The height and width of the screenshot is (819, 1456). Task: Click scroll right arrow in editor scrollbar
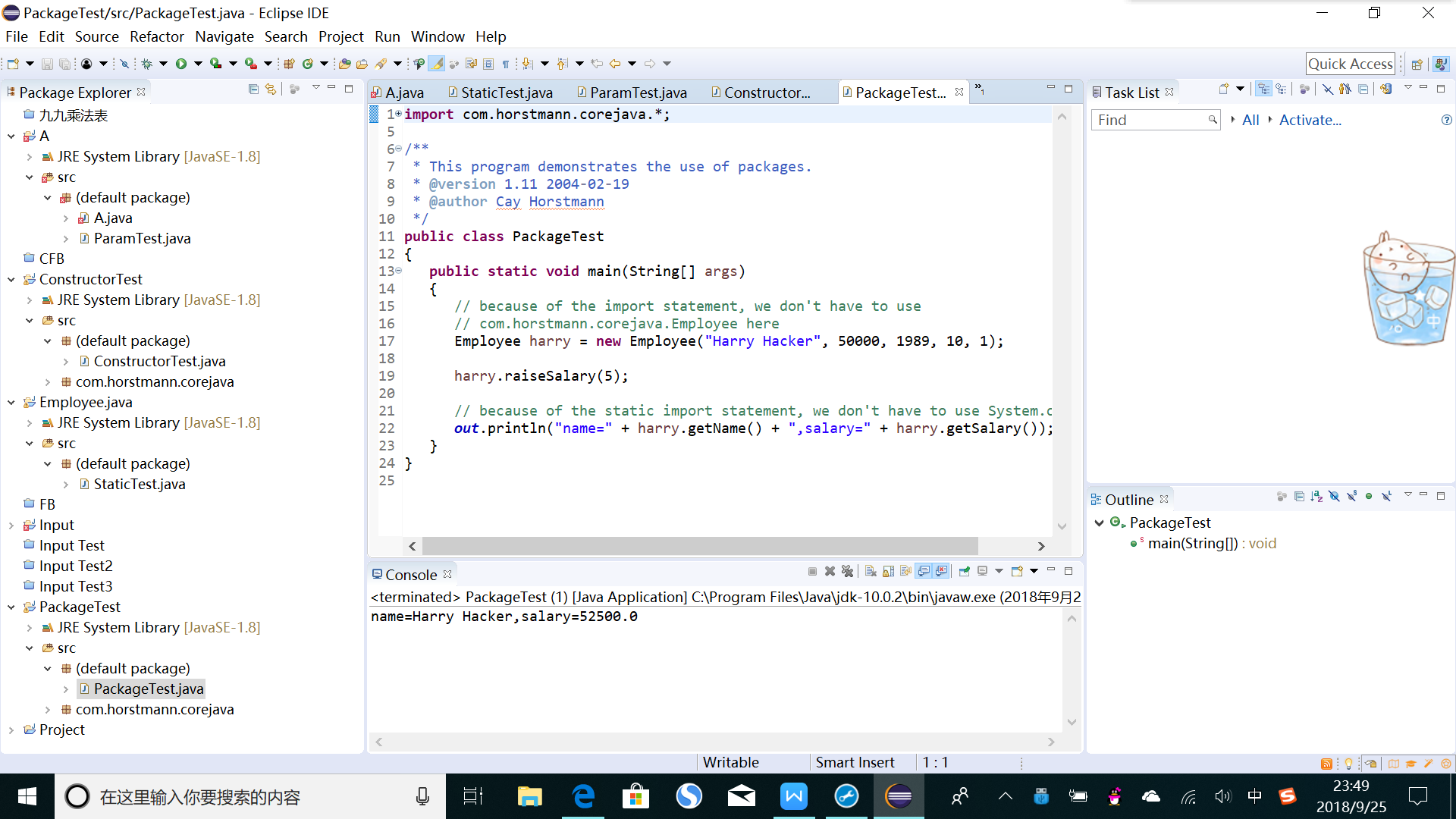point(1041,546)
